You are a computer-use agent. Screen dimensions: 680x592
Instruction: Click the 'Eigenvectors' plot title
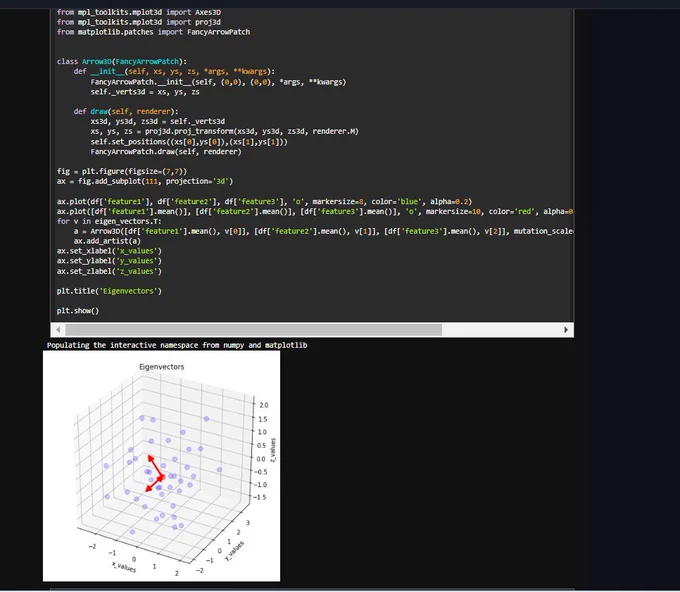click(x=161, y=367)
